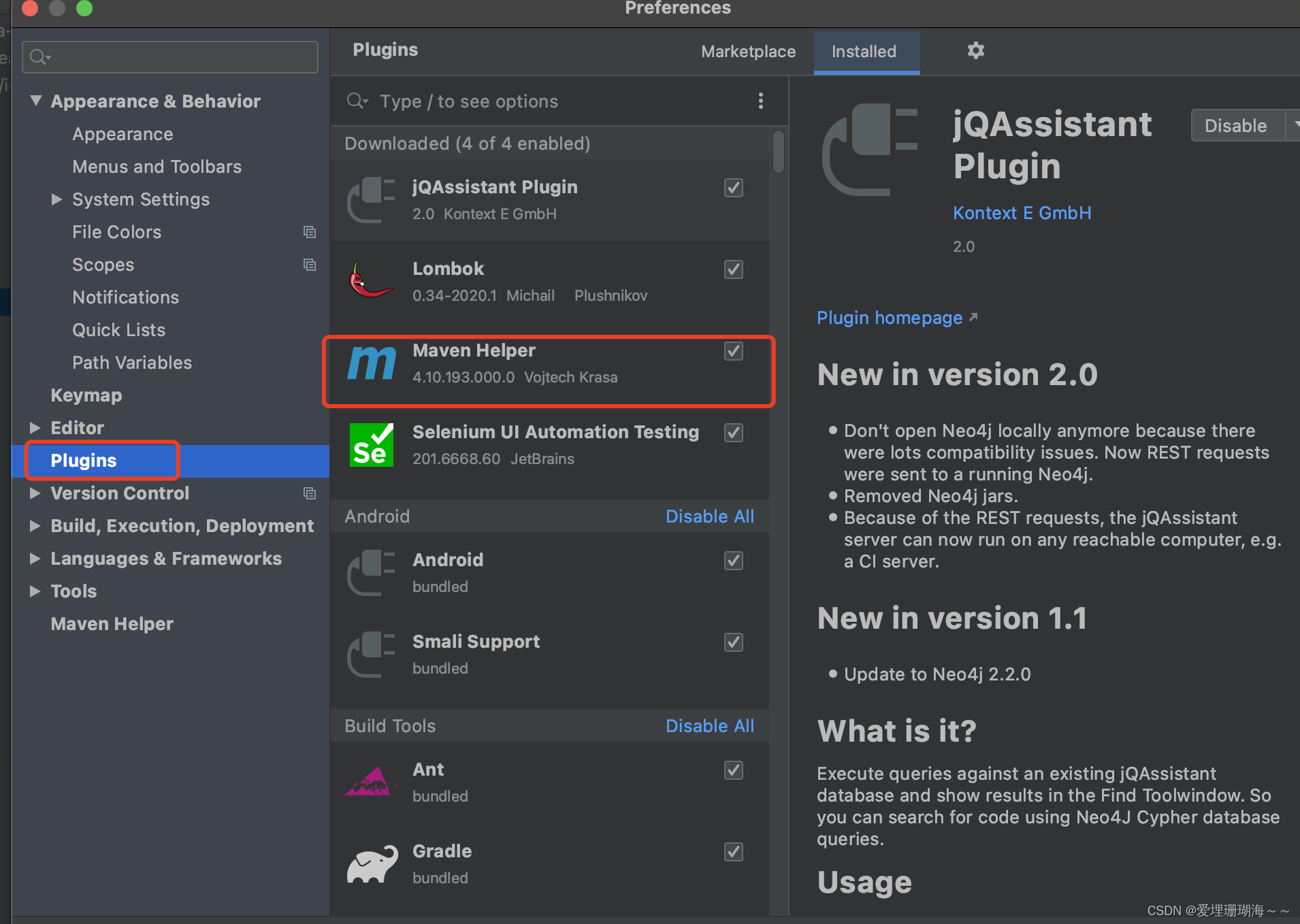Click the Disable button for jQAssistant Plugin
Image resolution: width=1300 pixels, height=924 pixels.
tap(1236, 125)
